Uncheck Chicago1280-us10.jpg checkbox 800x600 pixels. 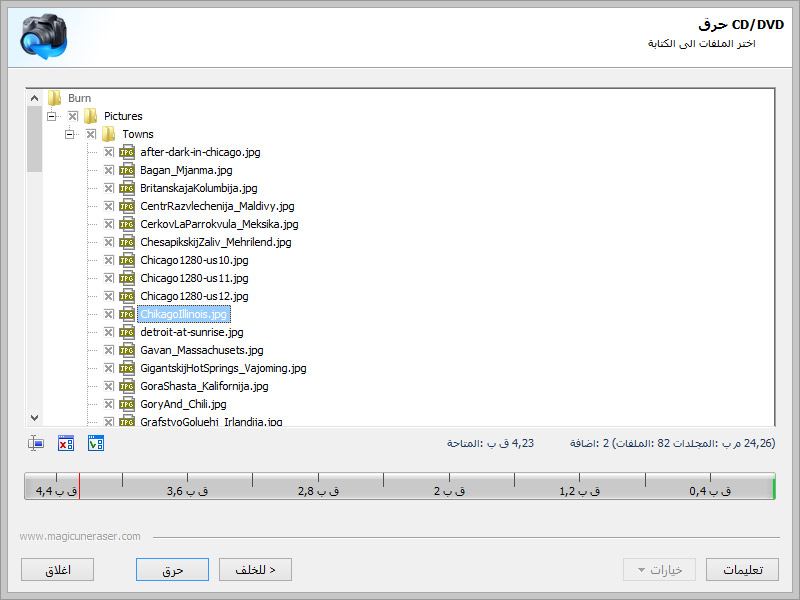point(109,260)
